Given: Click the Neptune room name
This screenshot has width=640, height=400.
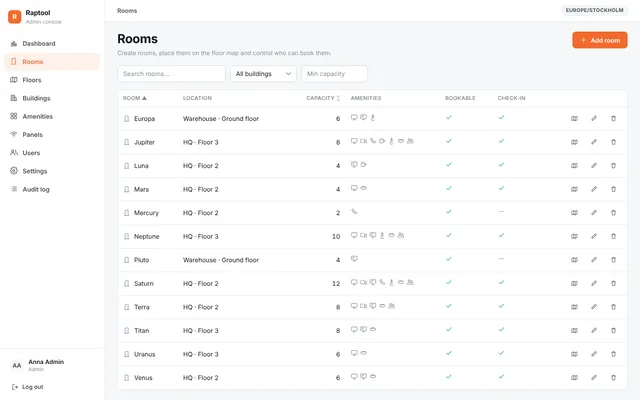Looking at the screenshot, I should (147, 236).
